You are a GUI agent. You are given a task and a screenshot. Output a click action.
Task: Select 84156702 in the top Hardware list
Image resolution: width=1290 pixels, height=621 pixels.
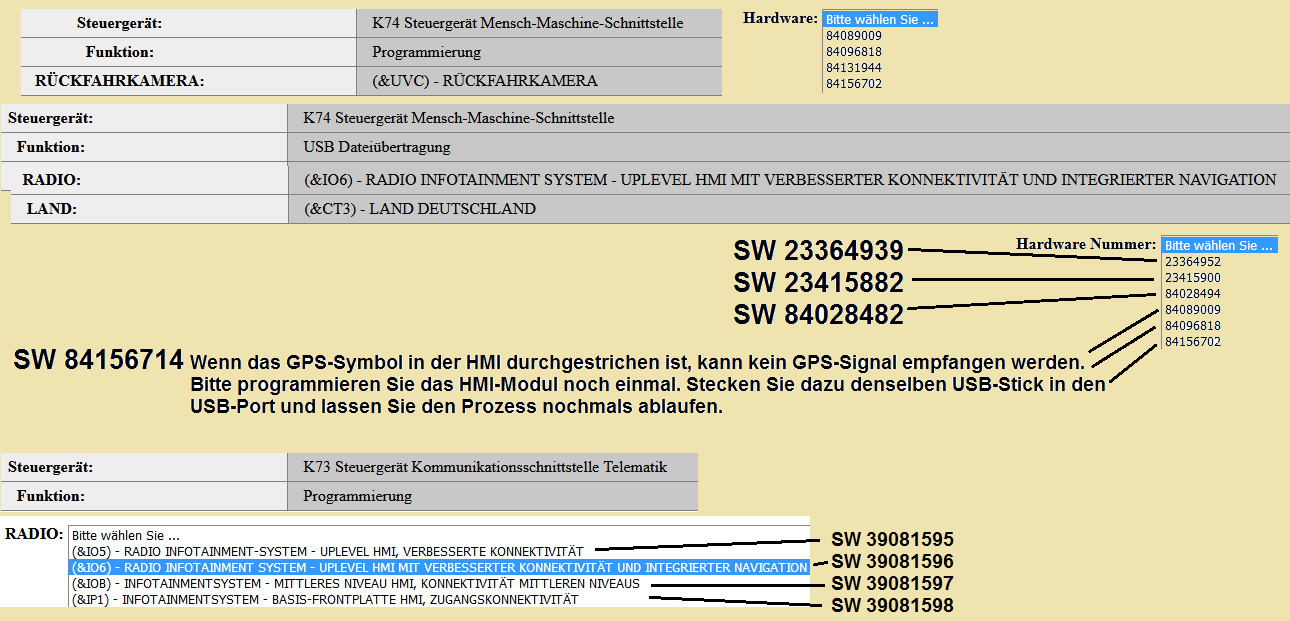[853, 84]
